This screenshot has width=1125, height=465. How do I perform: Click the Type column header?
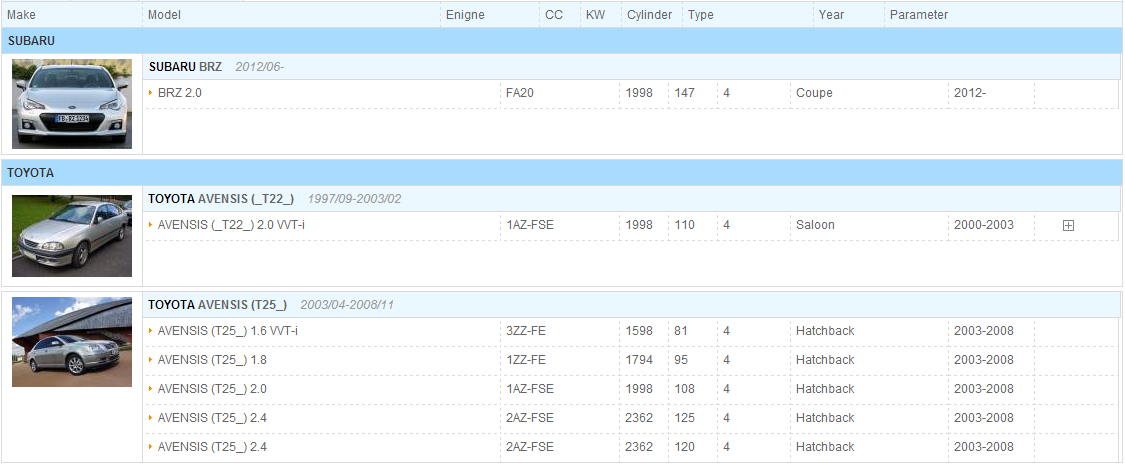pyautogui.click(x=700, y=14)
